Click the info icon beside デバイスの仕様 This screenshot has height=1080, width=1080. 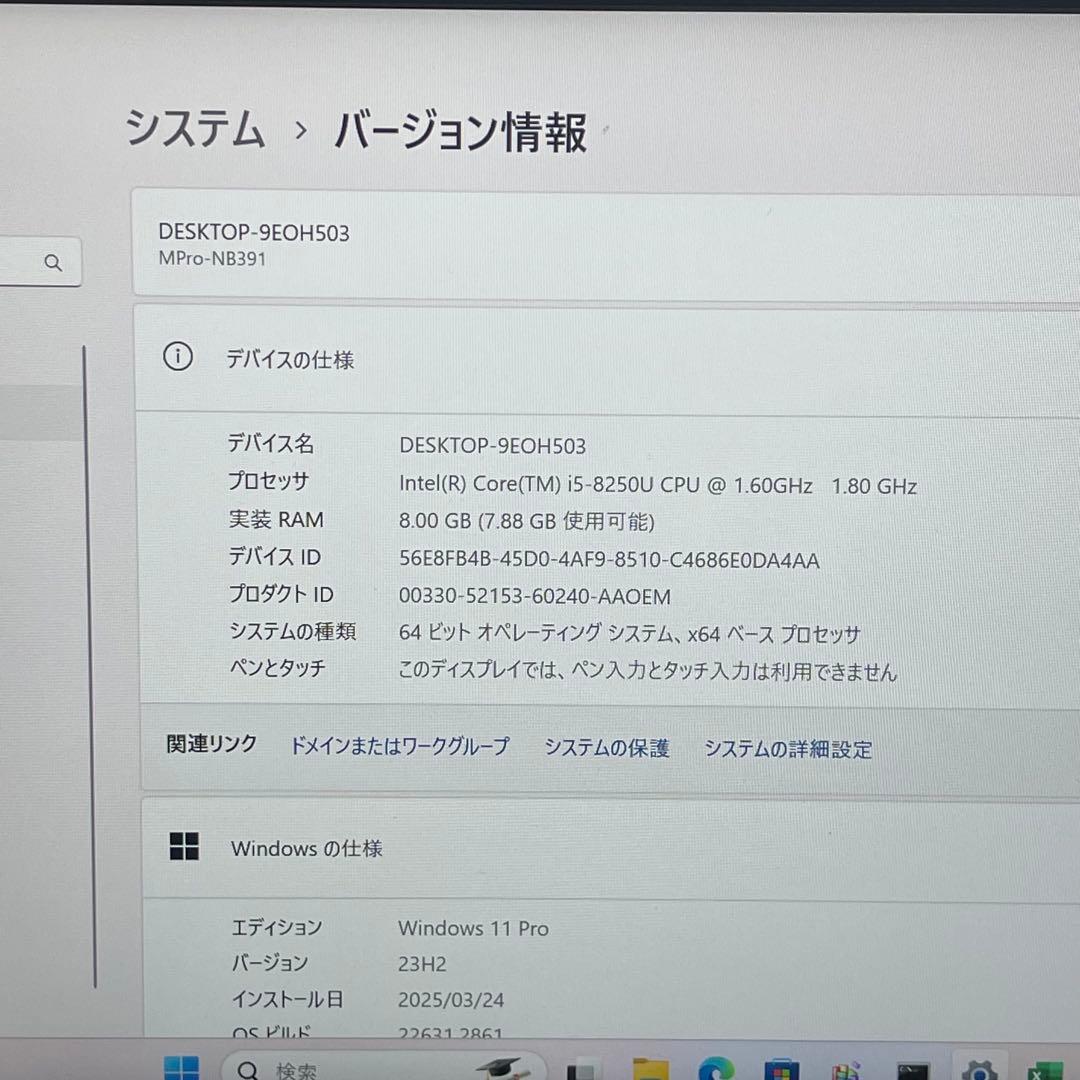pos(178,357)
